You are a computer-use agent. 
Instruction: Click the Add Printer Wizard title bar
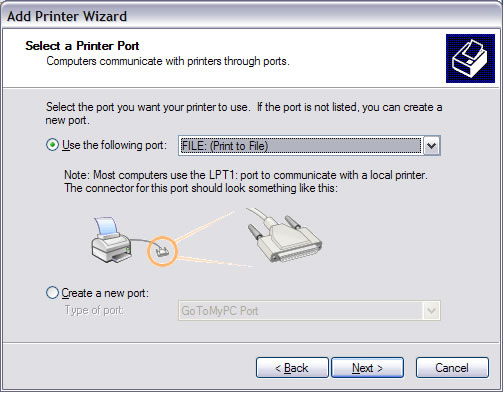(x=252, y=16)
